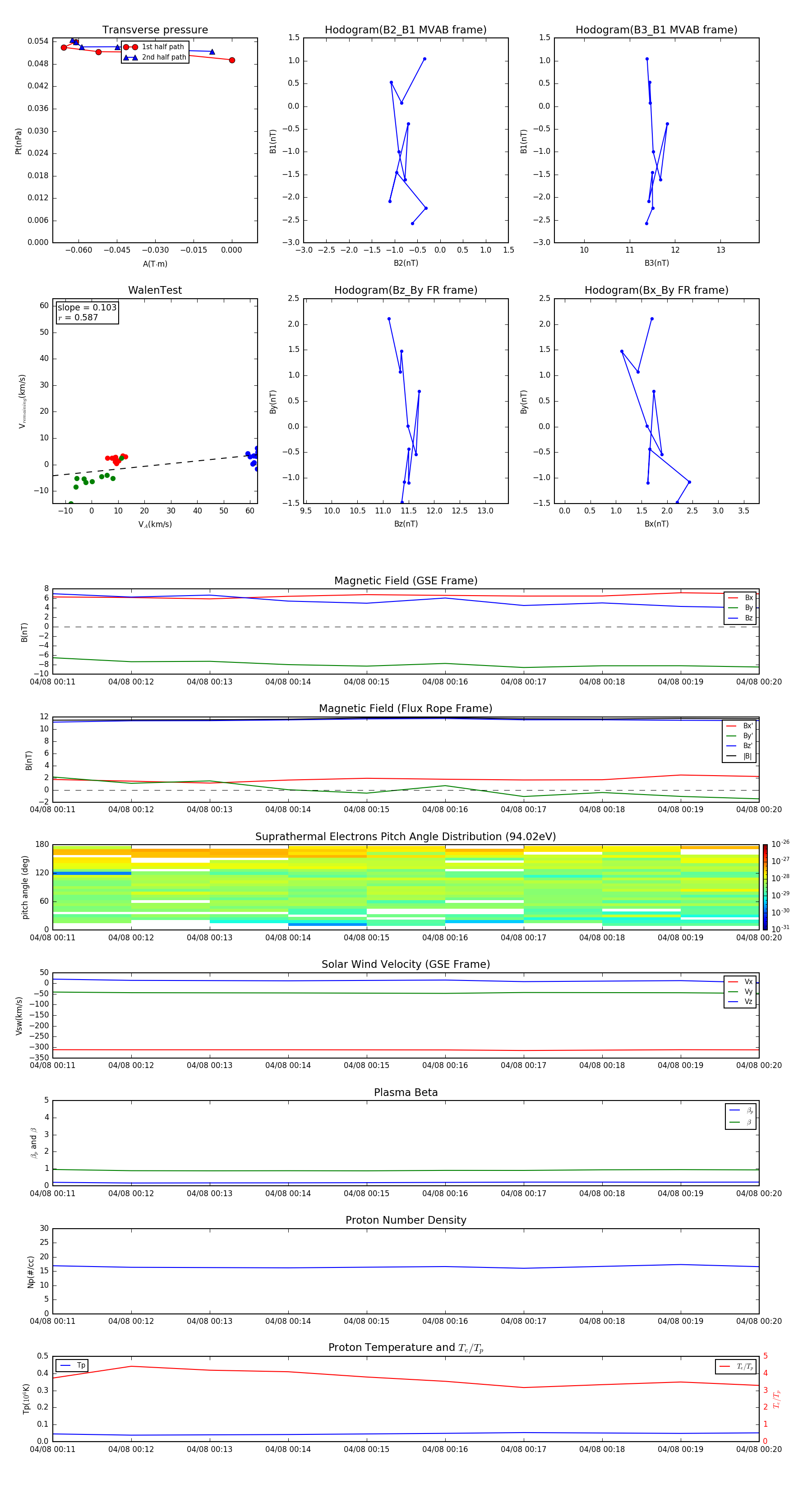Image resolution: width=812 pixels, height=1489 pixels.
Task: Click the "Plasma Beta" panel title
Action: coord(406,1092)
